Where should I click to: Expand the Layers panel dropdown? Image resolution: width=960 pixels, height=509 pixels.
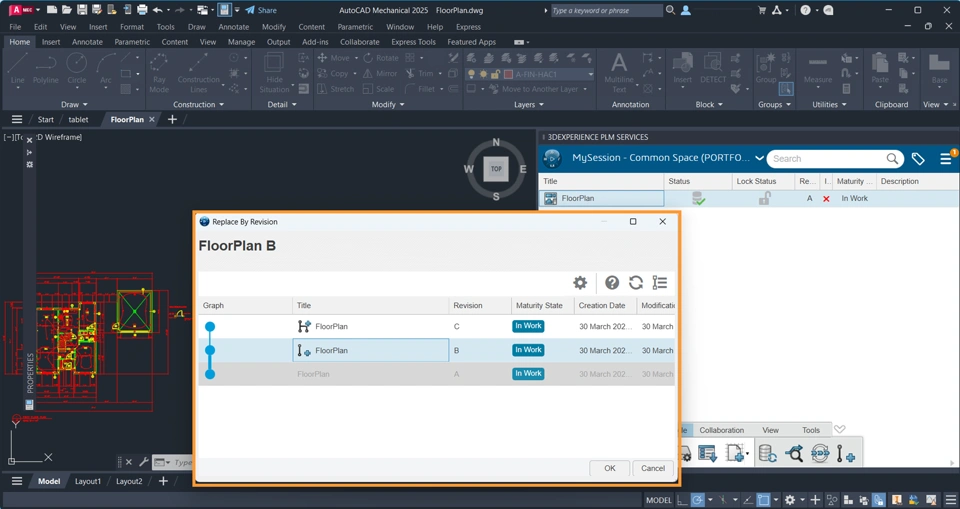coord(528,105)
